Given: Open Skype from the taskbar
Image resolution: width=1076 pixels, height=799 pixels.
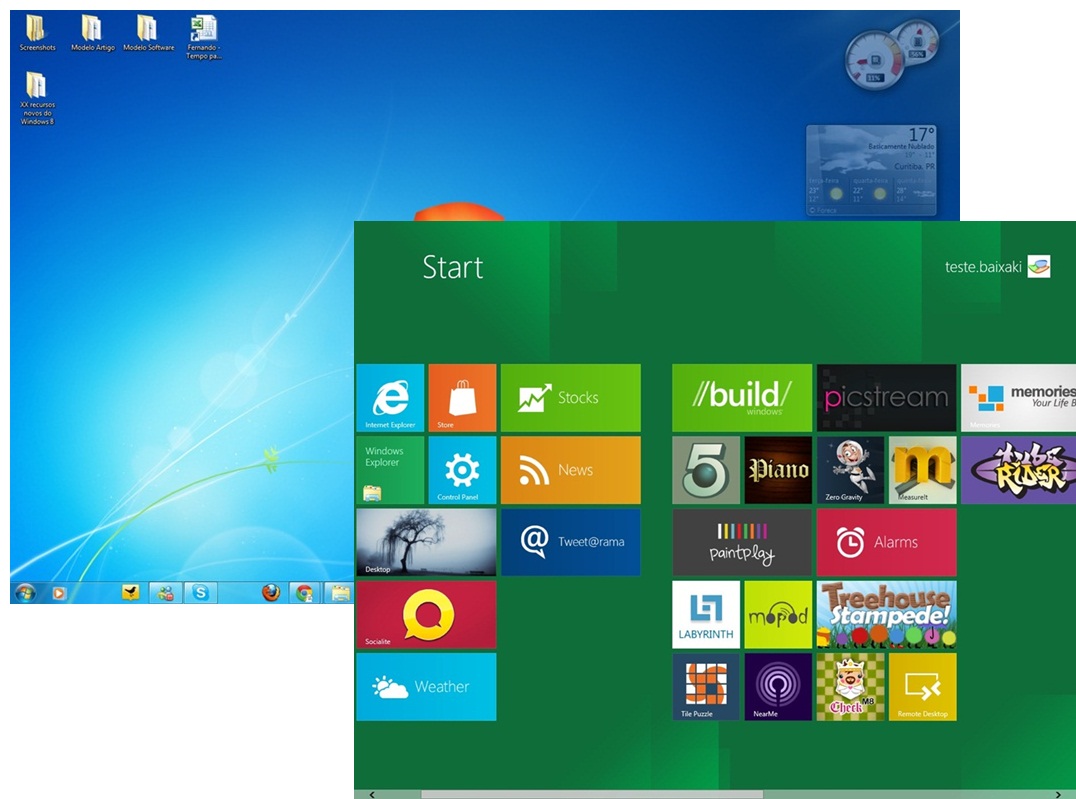Looking at the screenshot, I should coord(200,592).
